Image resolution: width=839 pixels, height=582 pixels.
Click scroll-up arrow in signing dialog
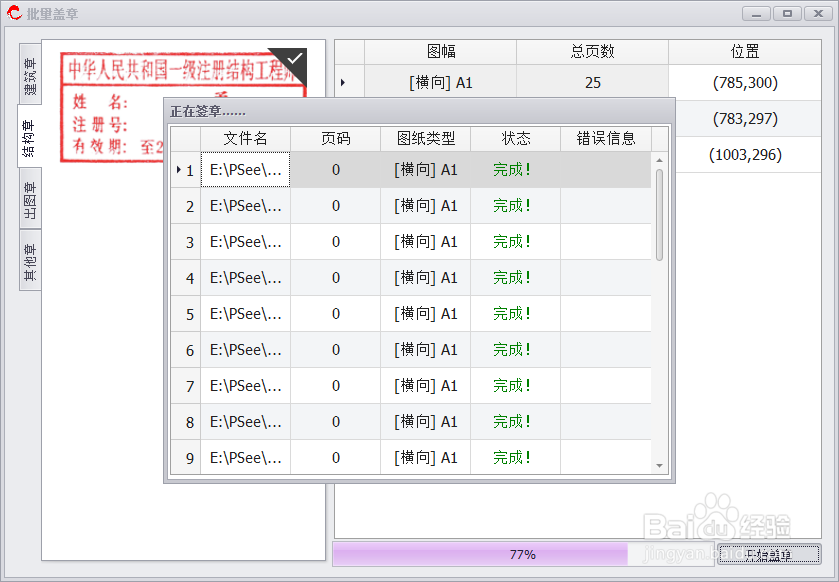(x=659, y=160)
